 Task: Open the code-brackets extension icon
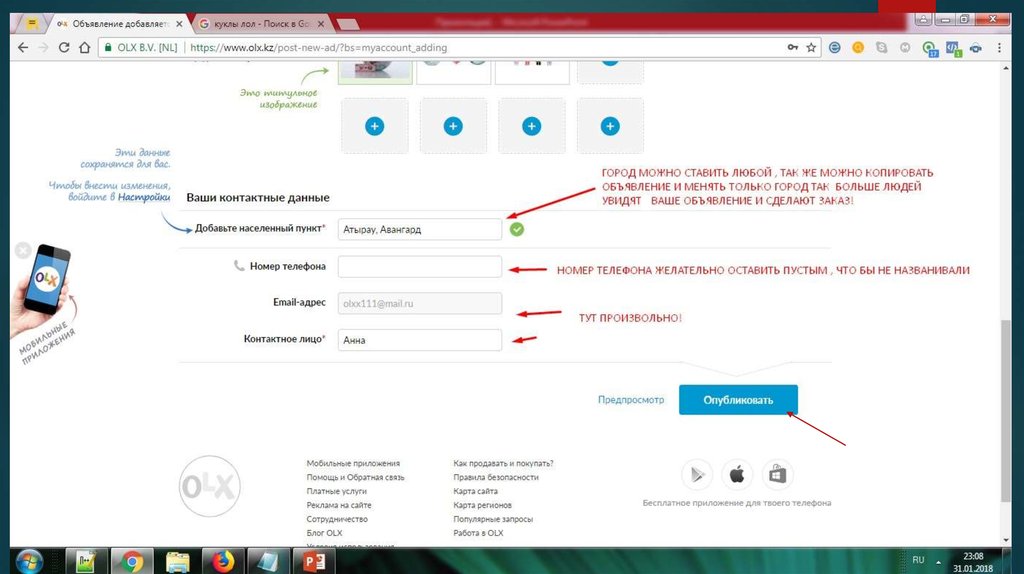tap(953, 48)
